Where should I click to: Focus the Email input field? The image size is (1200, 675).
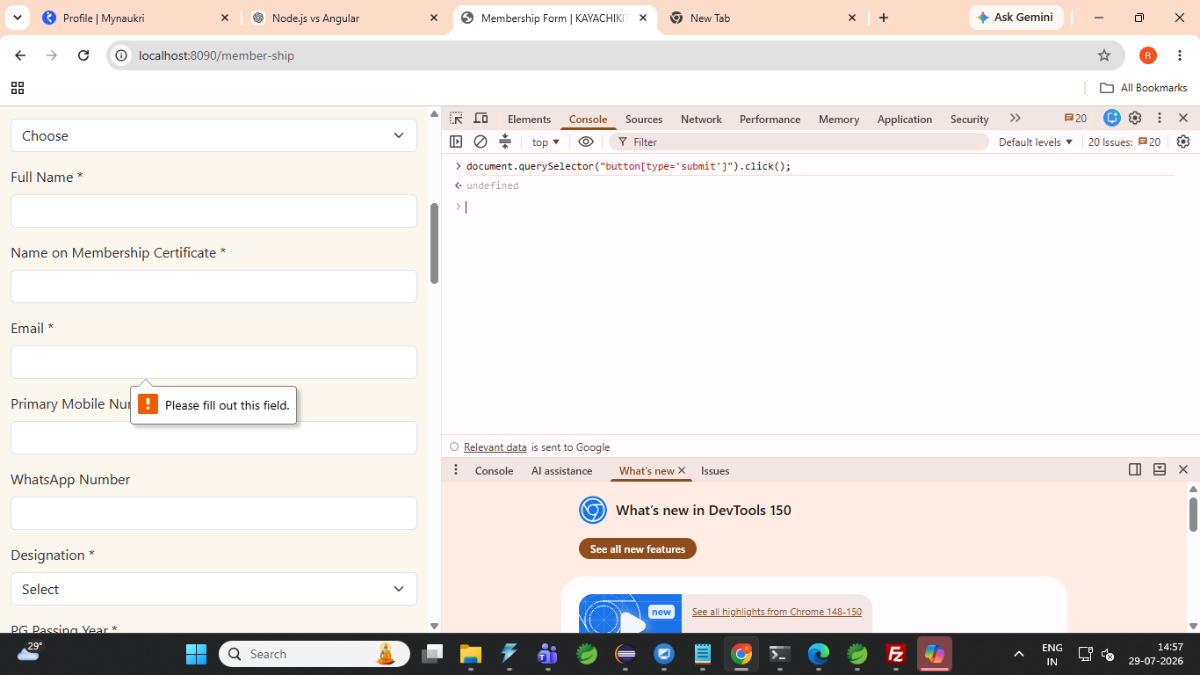(x=214, y=362)
